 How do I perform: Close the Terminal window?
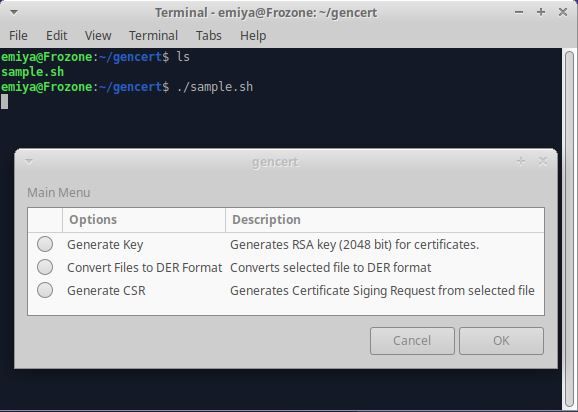(563, 12)
